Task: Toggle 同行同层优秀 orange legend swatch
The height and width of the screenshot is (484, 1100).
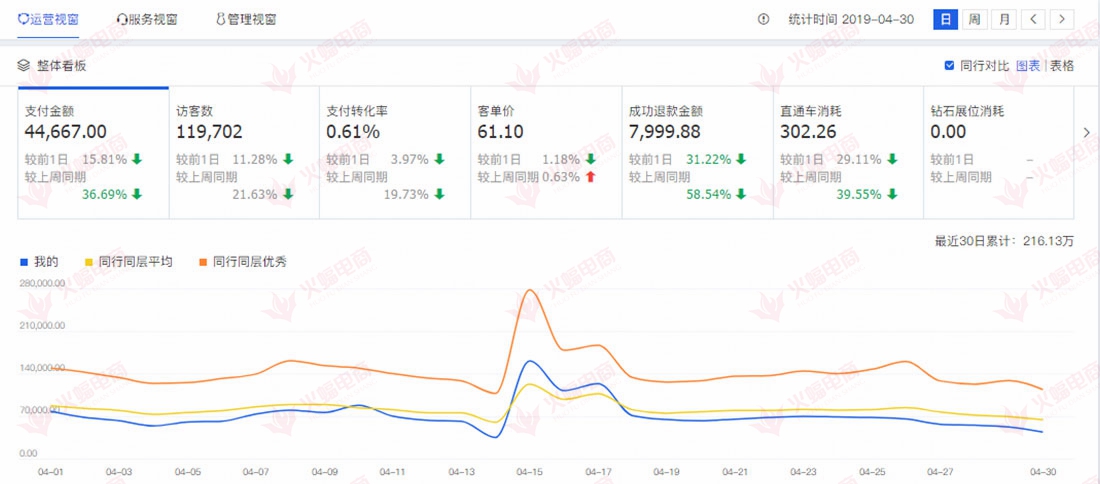Action: coord(202,262)
